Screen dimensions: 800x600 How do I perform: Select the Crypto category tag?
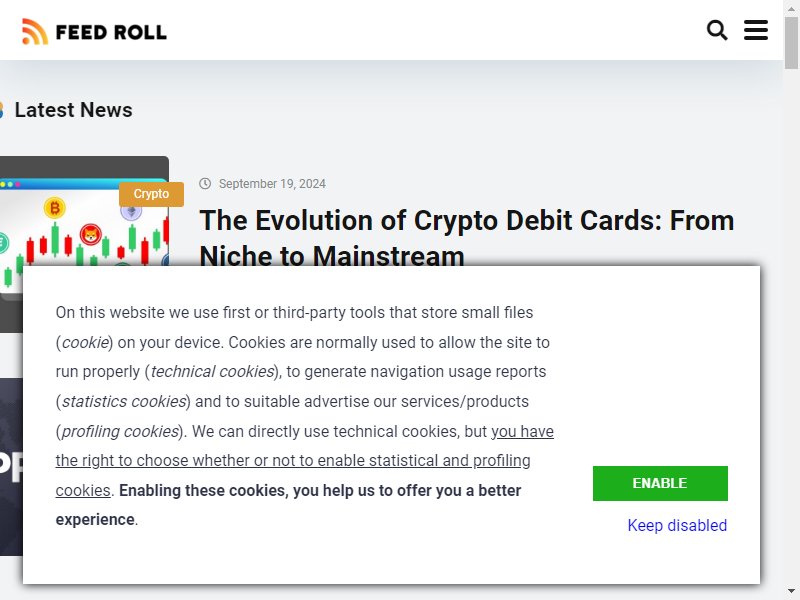pos(151,194)
